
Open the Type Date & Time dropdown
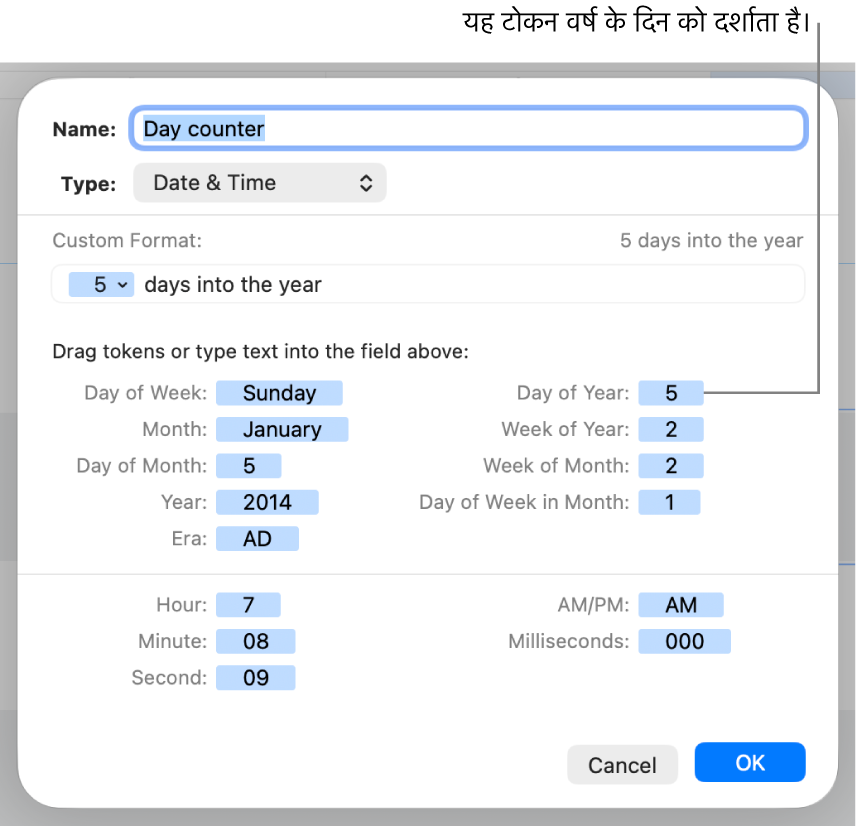(x=259, y=183)
